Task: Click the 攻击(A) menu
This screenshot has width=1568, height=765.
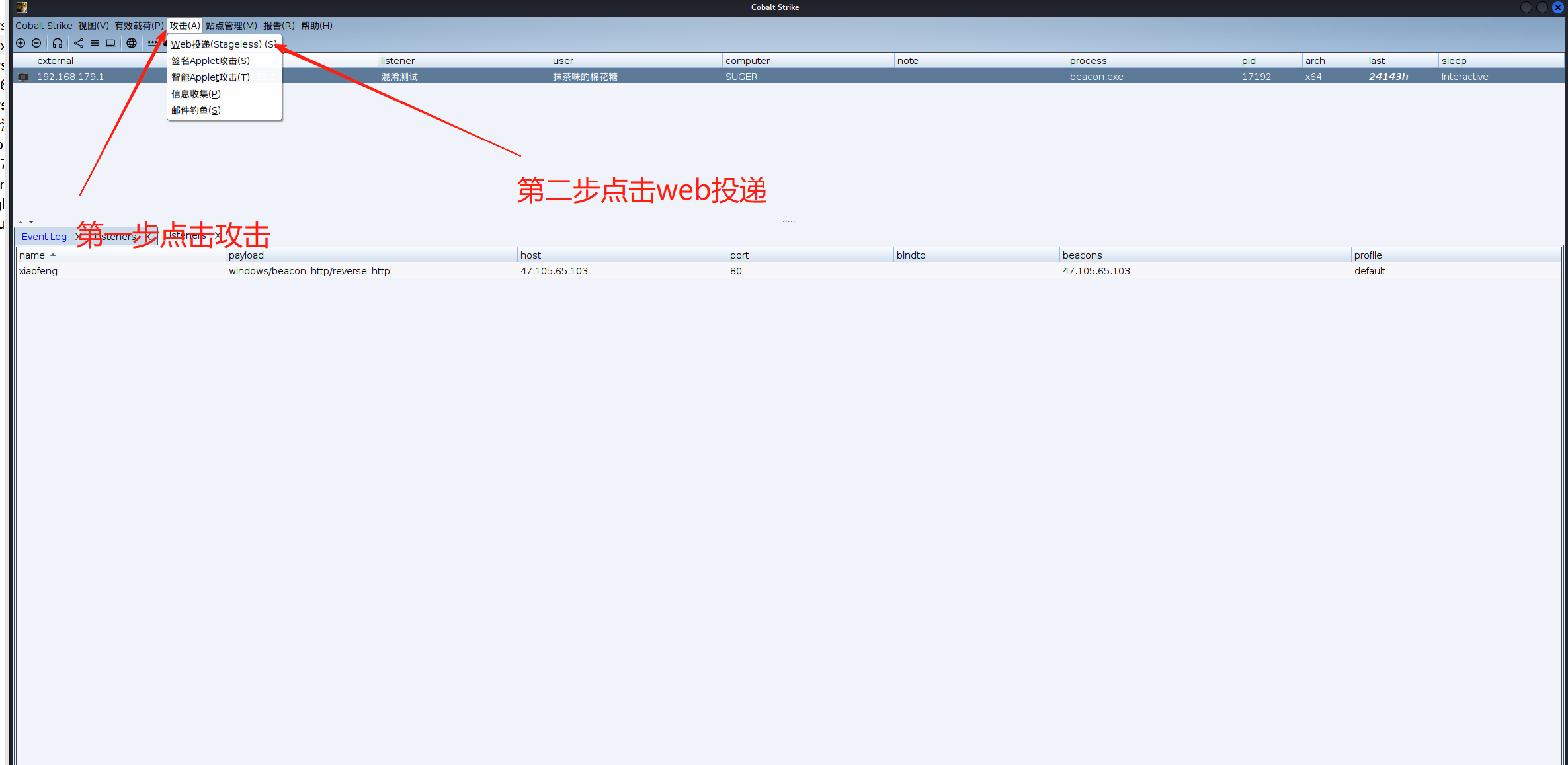Action: pyautogui.click(x=185, y=26)
